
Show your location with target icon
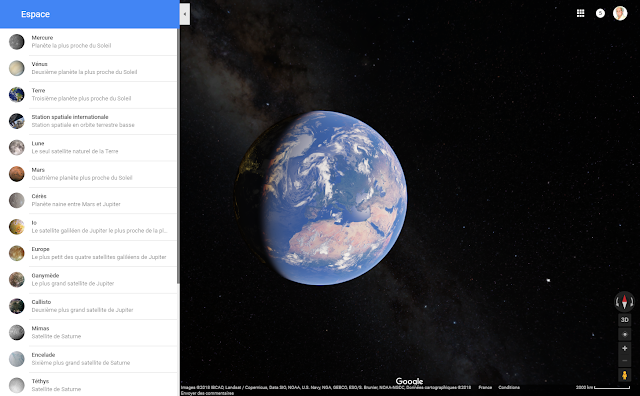624,334
